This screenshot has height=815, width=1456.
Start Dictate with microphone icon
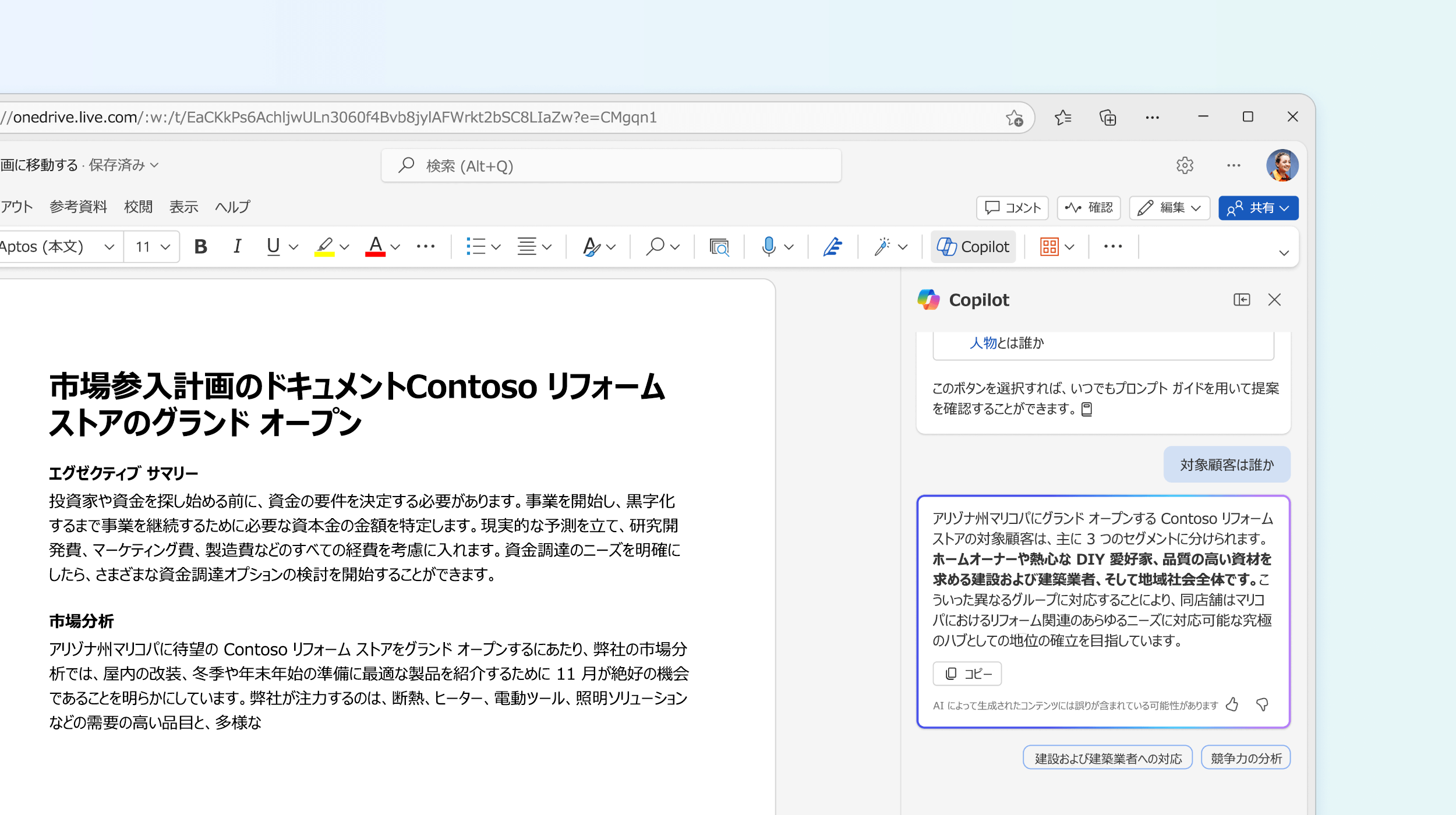pos(769,247)
